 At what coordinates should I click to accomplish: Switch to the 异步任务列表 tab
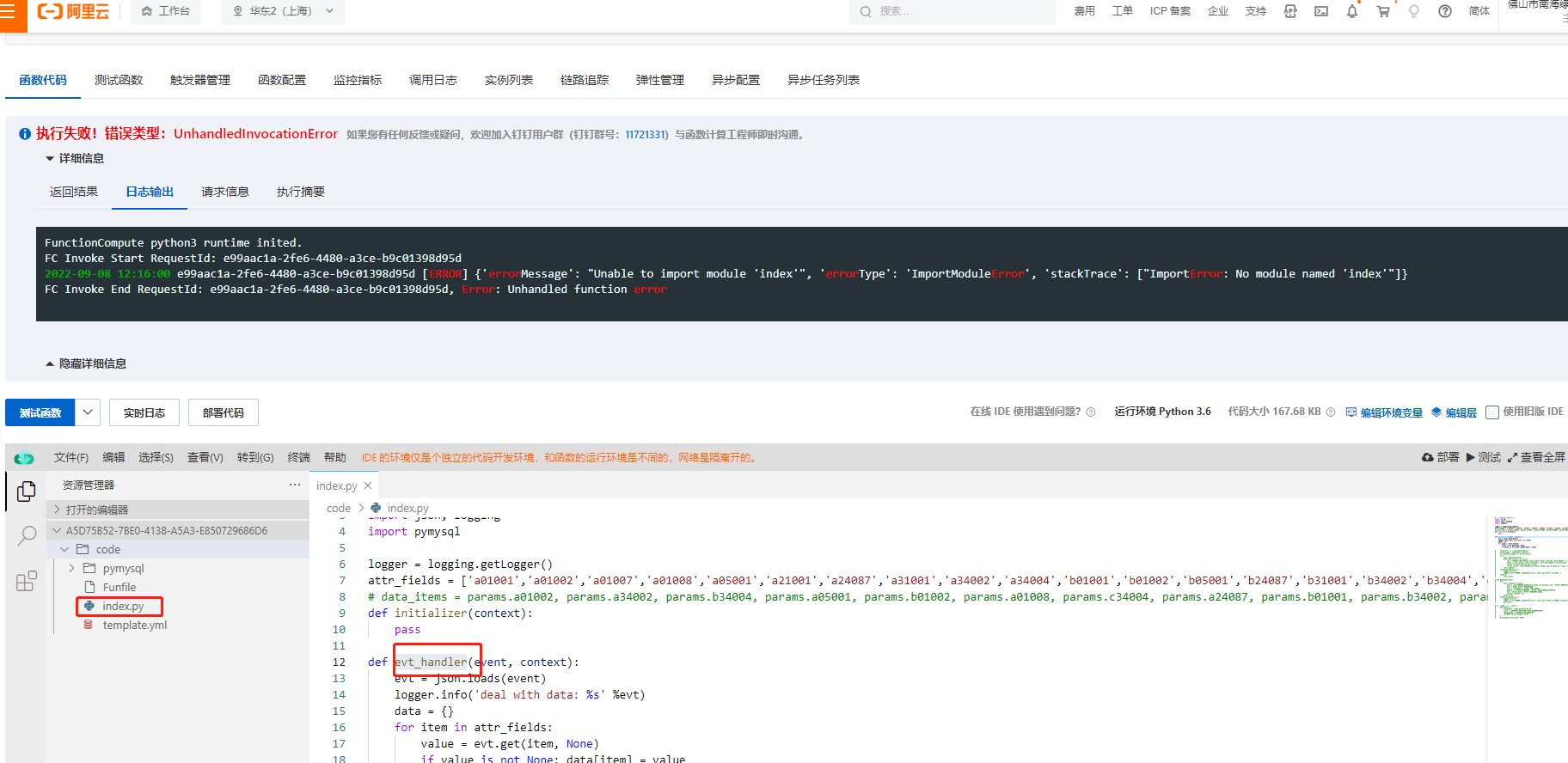click(824, 80)
